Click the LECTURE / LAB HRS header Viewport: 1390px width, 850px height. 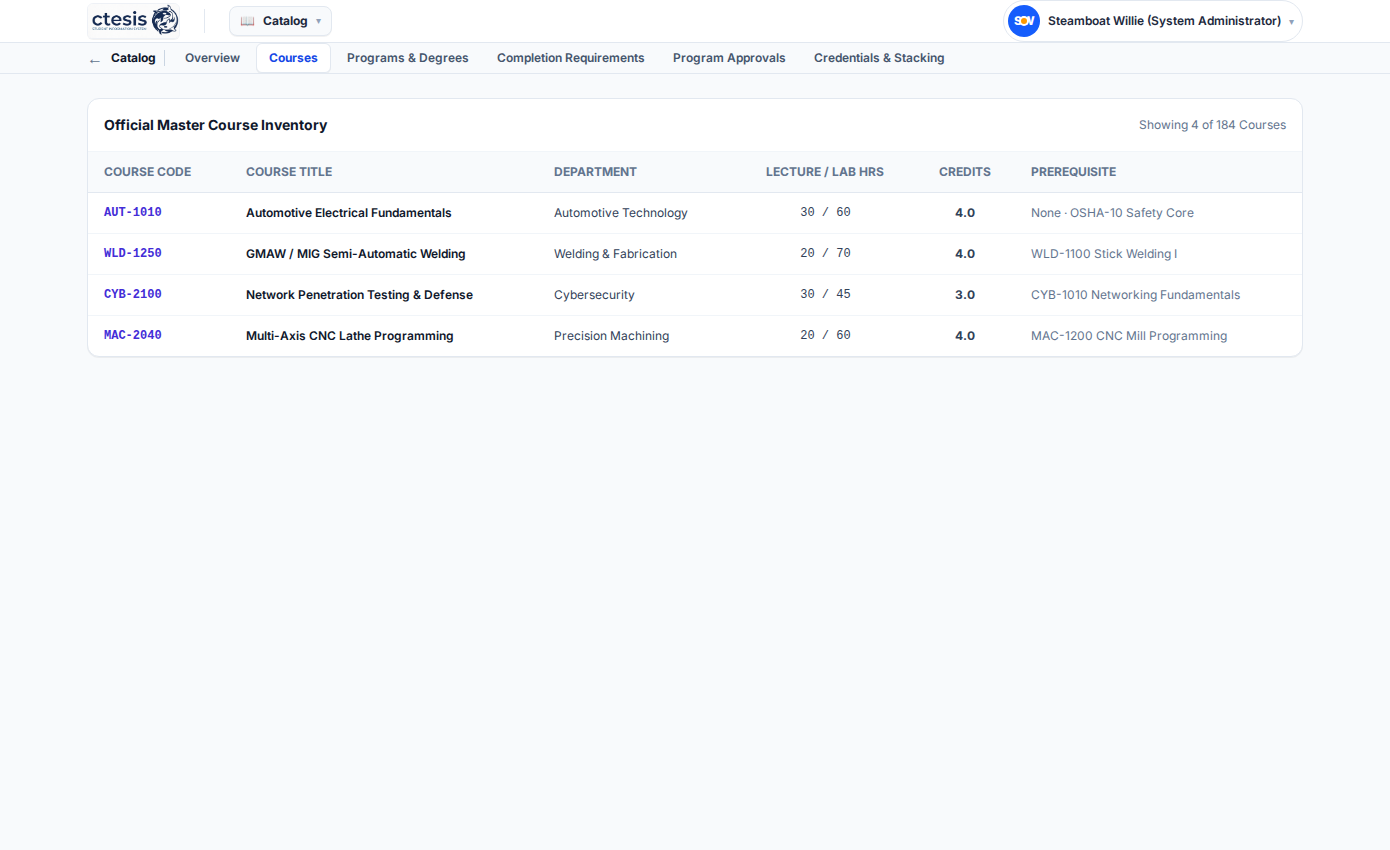pos(825,172)
